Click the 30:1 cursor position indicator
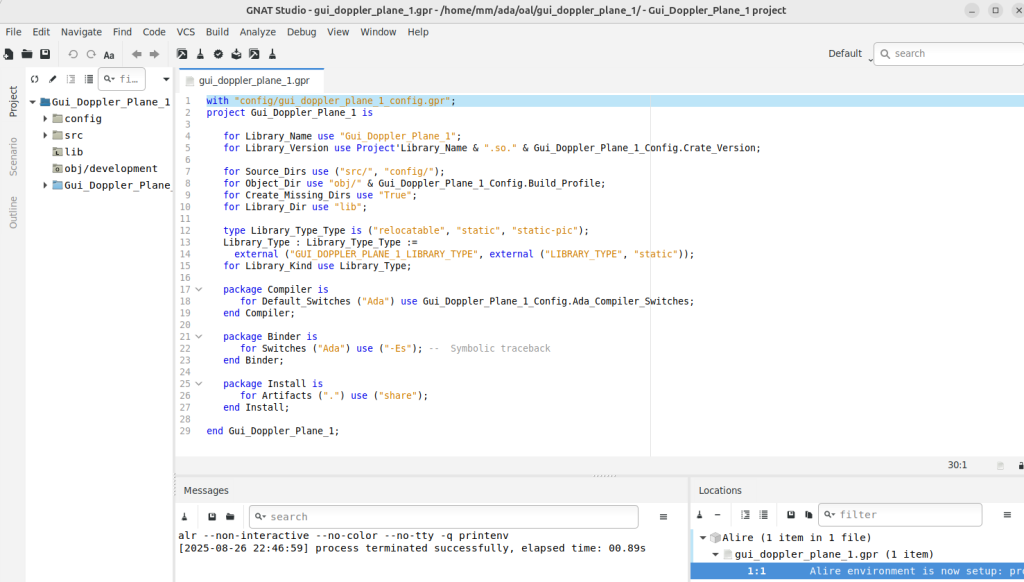The height and width of the screenshot is (582, 1024). [957, 465]
